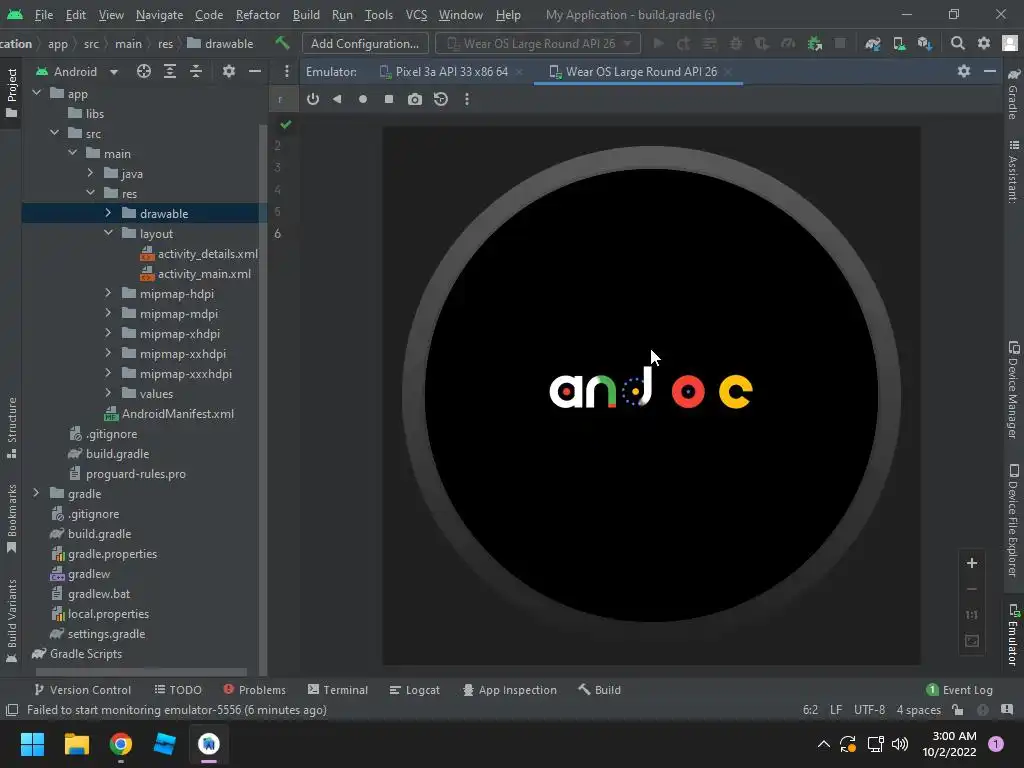This screenshot has width=1024, height=768.
Task: Open Project panel options gear
Action: point(229,71)
